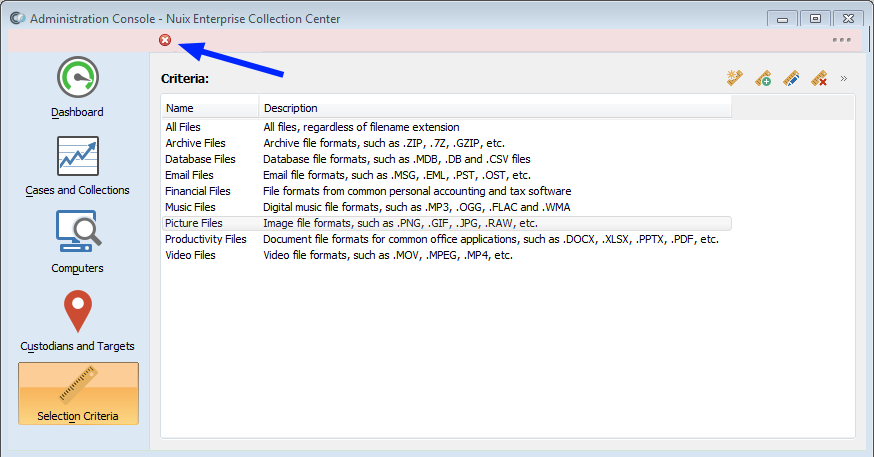This screenshot has height=457, width=874.
Task: Open Custodians and Targets section
Action: pyautogui.click(x=77, y=321)
